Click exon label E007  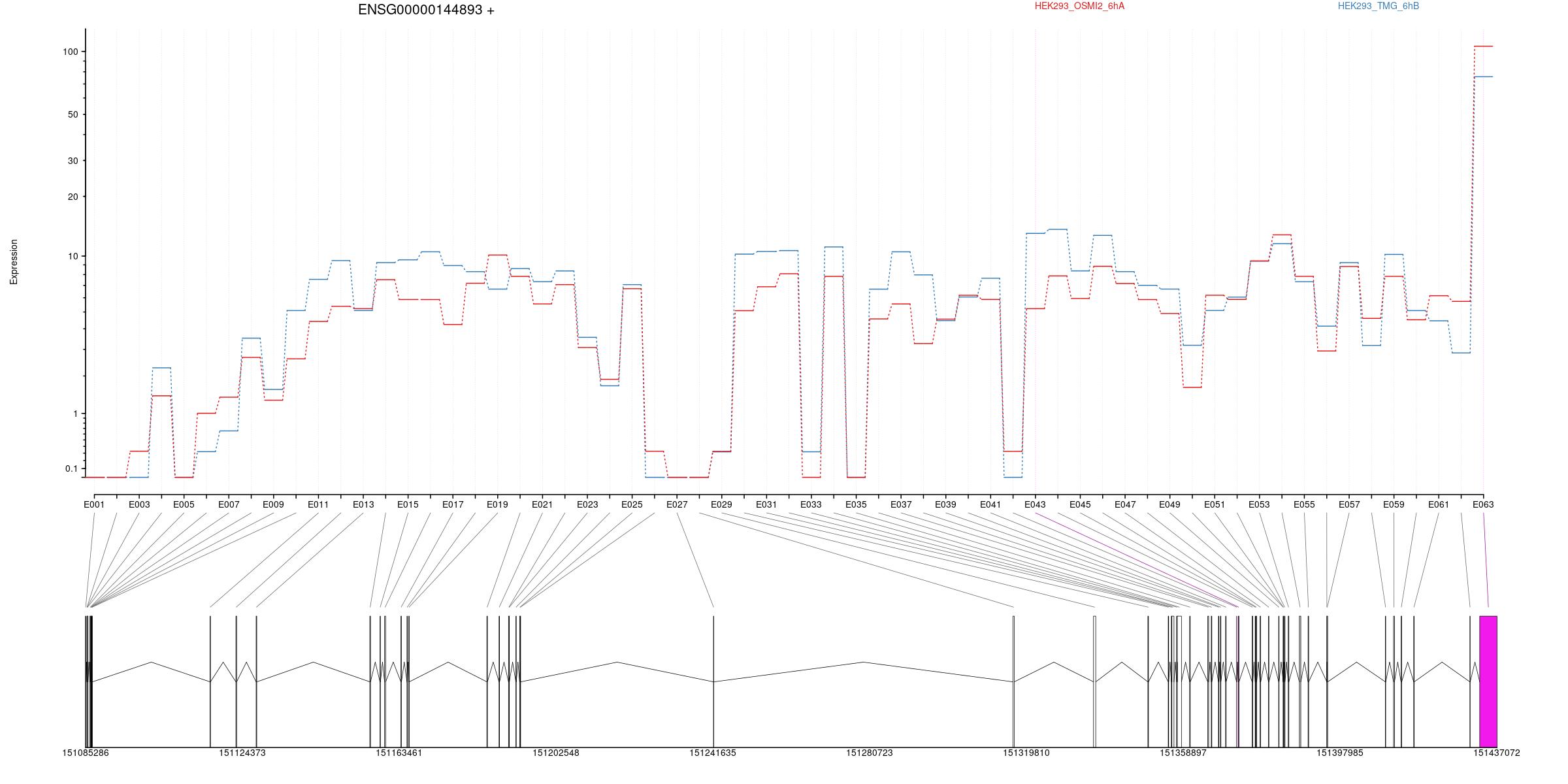coord(229,504)
